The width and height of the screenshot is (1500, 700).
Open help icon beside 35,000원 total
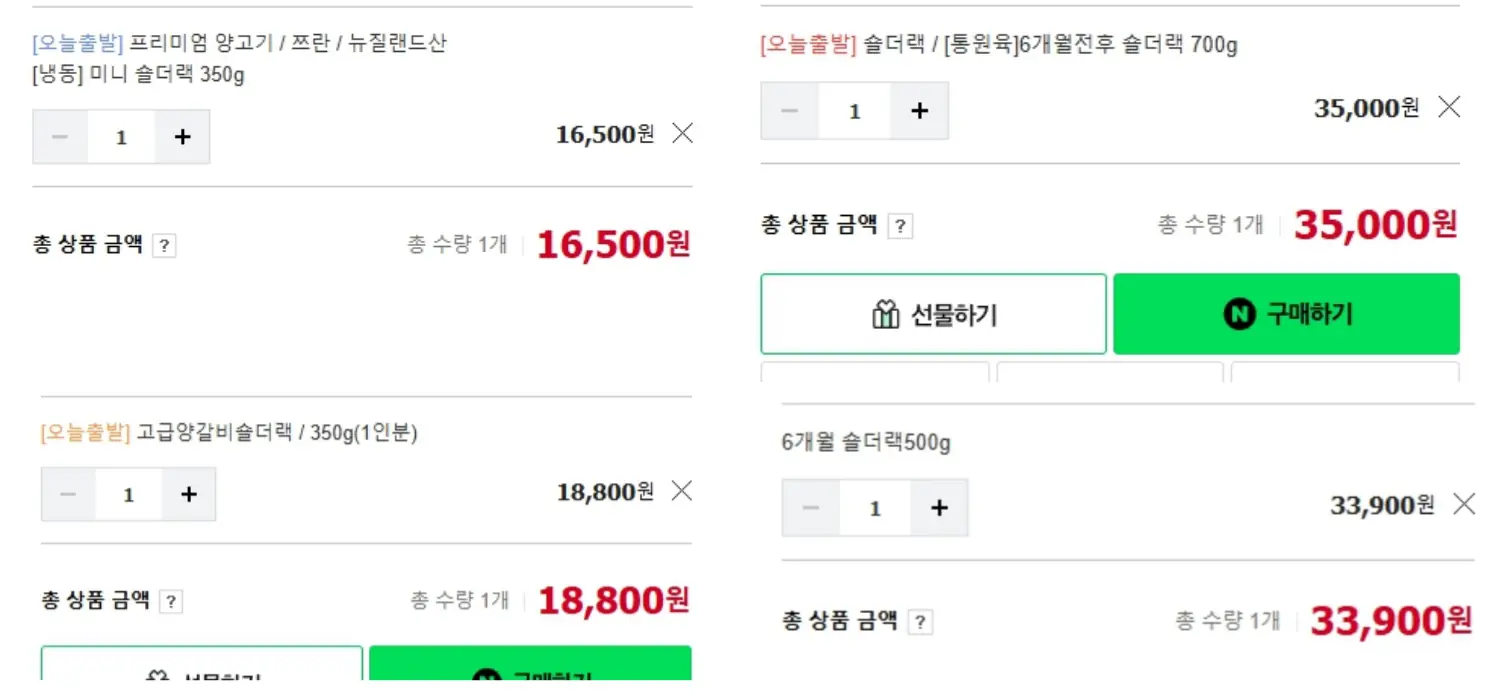pos(900,227)
